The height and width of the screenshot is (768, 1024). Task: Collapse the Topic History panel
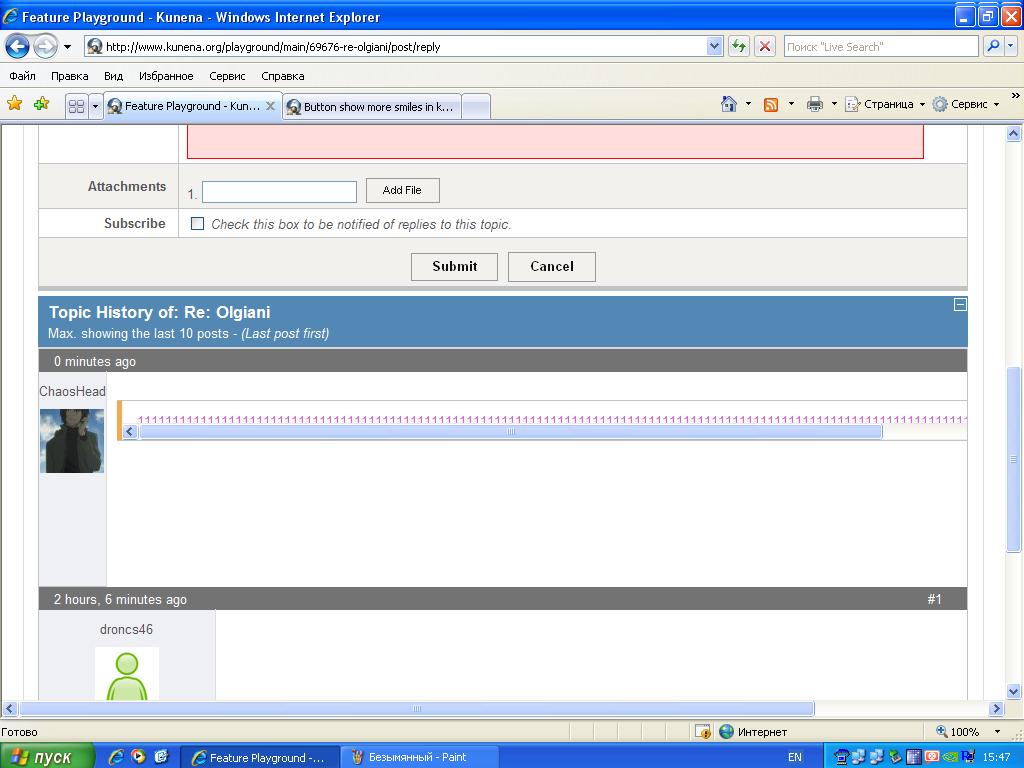(x=960, y=305)
